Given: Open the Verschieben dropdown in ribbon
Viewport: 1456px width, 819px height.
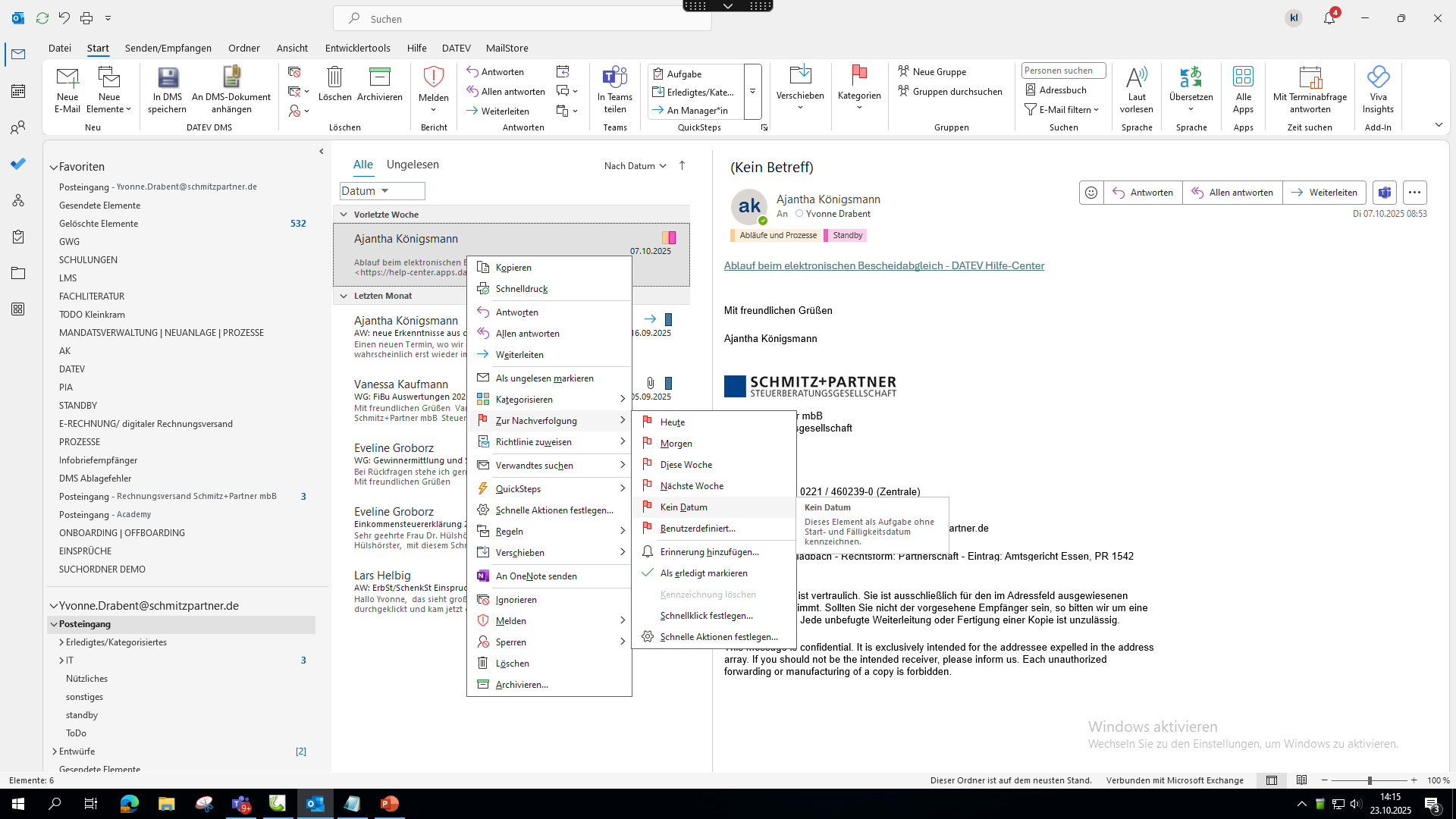Looking at the screenshot, I should [800, 89].
